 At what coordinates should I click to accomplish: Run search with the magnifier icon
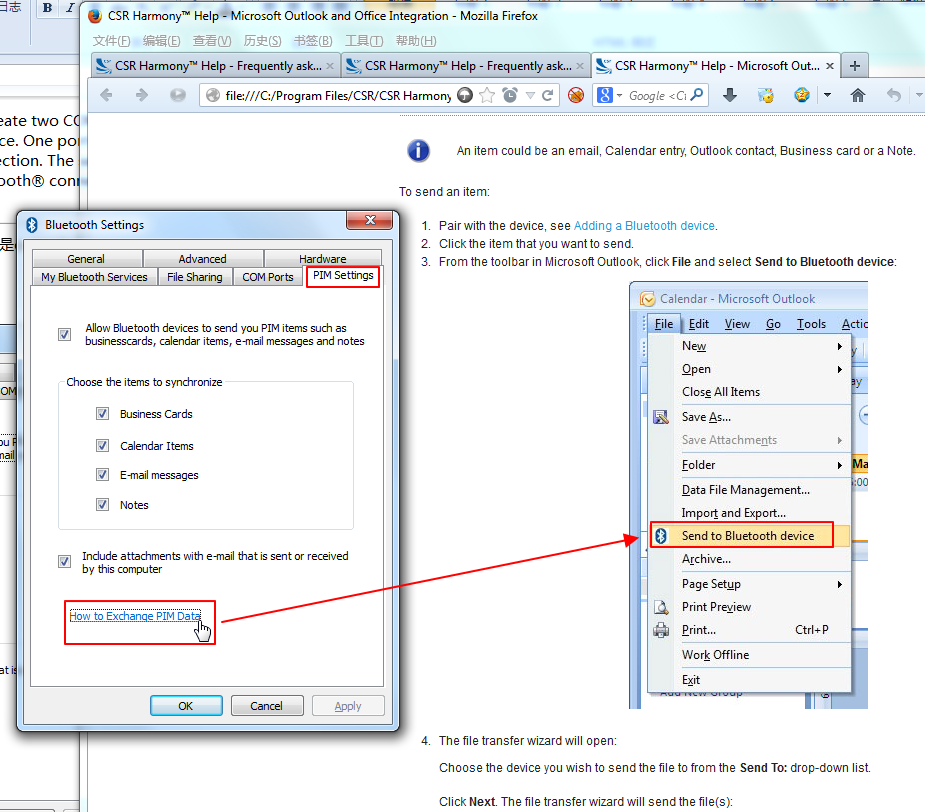tap(697, 94)
